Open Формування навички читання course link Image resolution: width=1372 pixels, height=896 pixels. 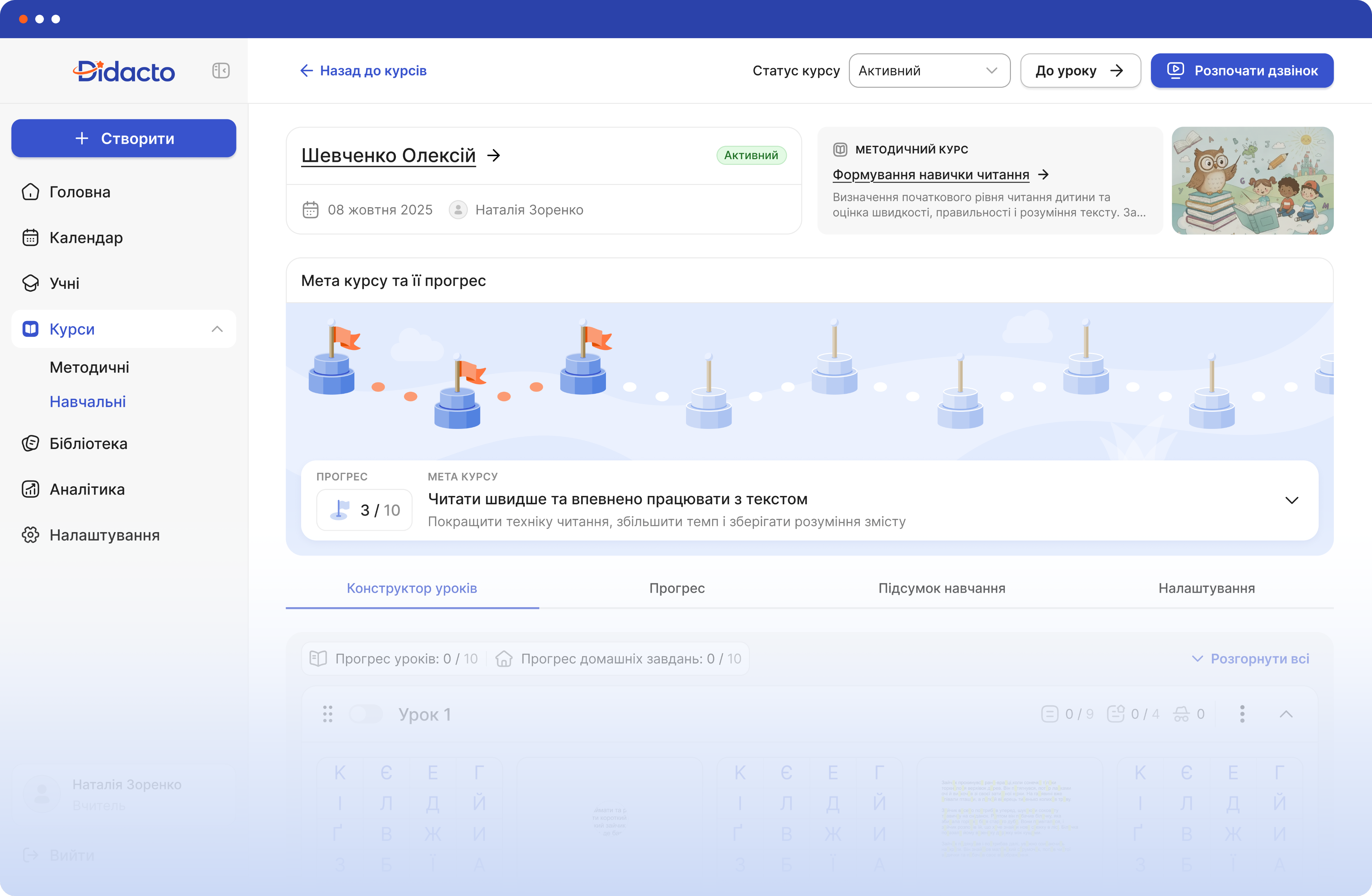tap(931, 174)
